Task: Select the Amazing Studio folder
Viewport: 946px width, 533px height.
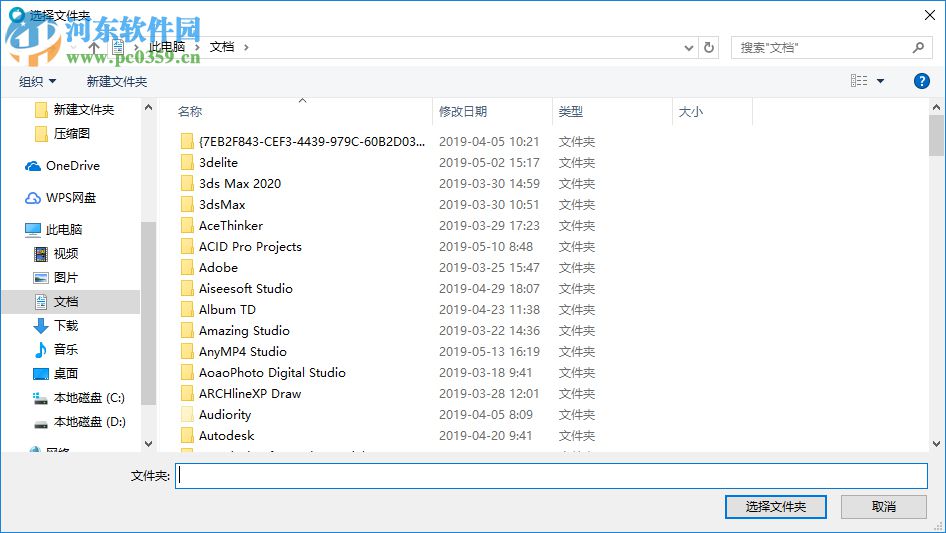Action: (244, 331)
